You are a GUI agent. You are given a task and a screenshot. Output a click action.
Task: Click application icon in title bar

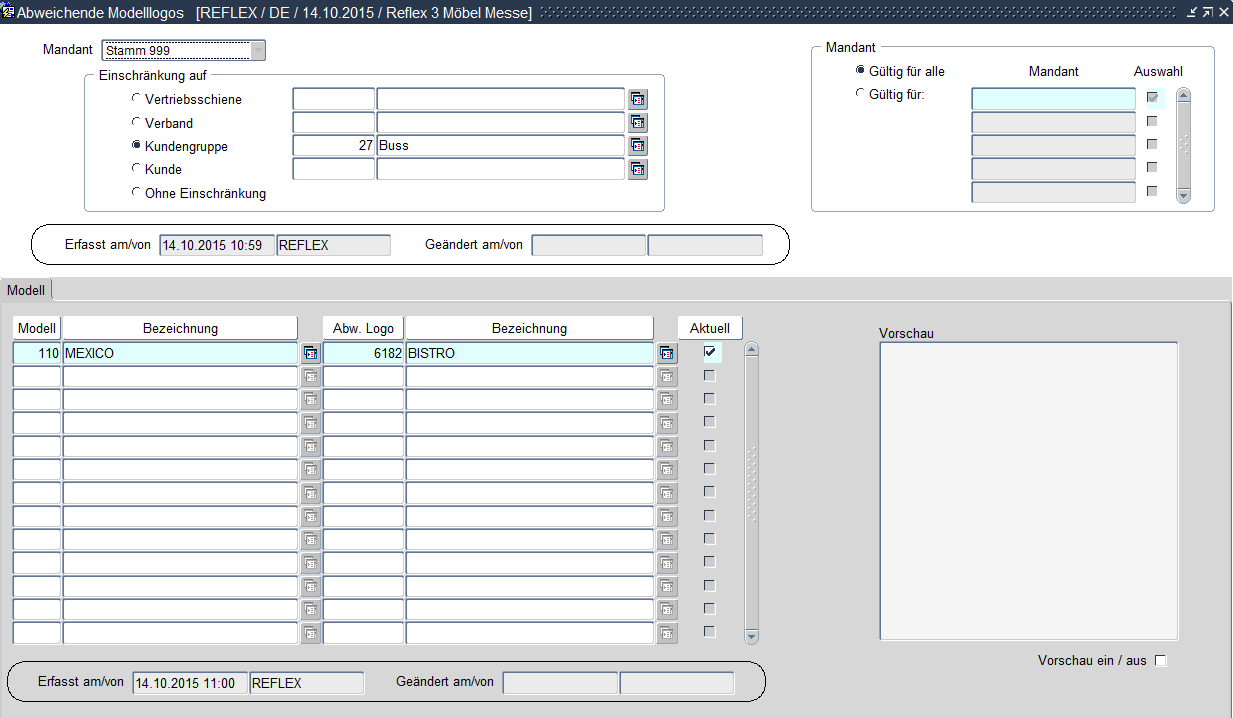click(8, 11)
